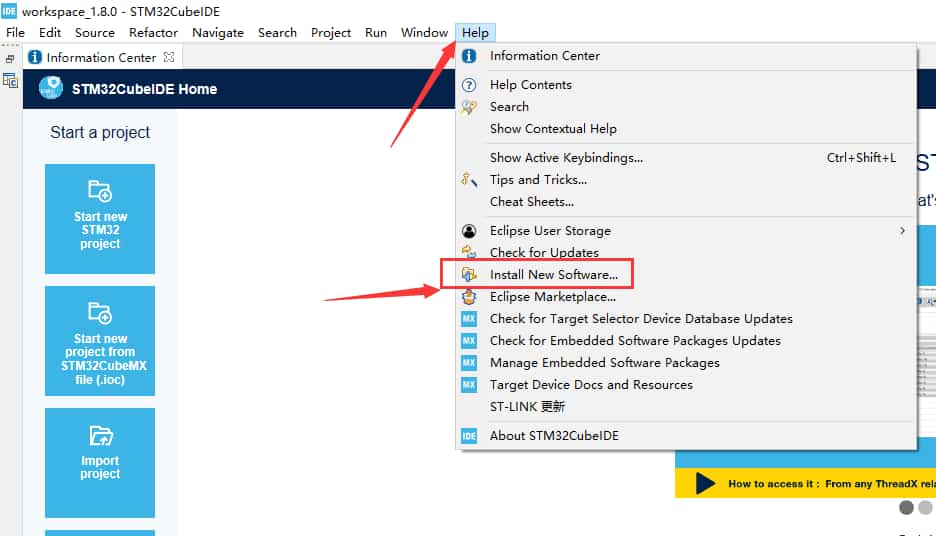The width and height of the screenshot is (936, 536).
Task: Click the MX icon beside Manage Embedded Software Packages
Action: click(x=469, y=363)
